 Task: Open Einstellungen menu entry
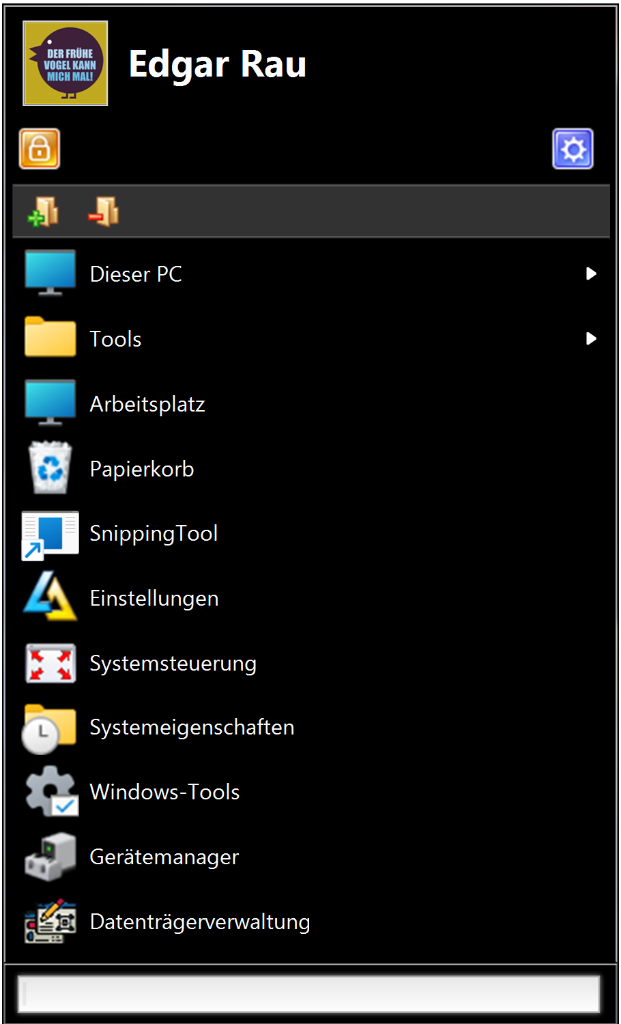point(311,598)
